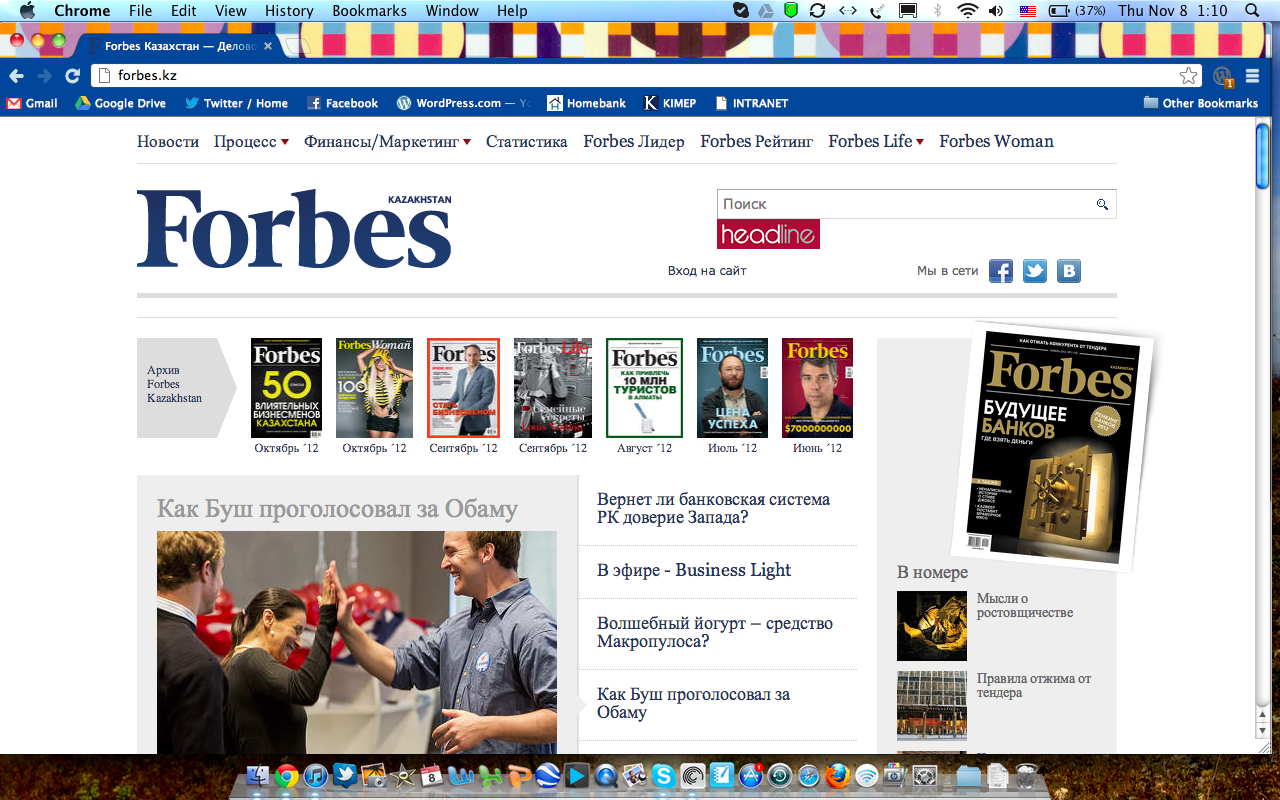1280x800 pixels.
Task: Reload the page using the refresh icon
Action: click(72, 76)
